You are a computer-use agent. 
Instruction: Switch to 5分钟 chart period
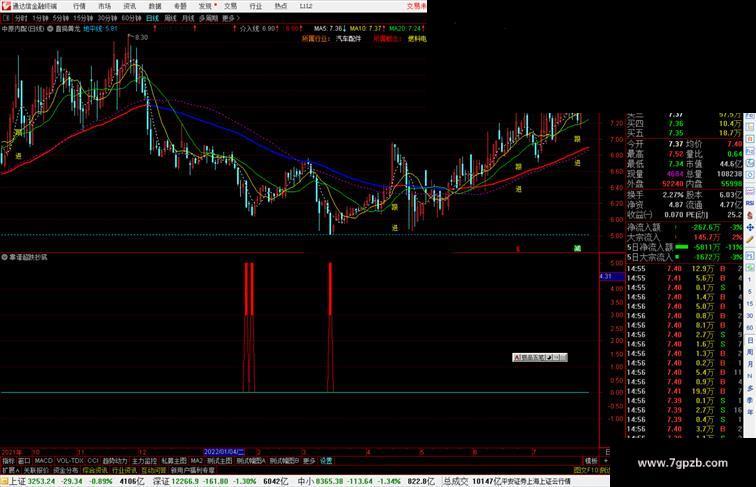coord(61,18)
